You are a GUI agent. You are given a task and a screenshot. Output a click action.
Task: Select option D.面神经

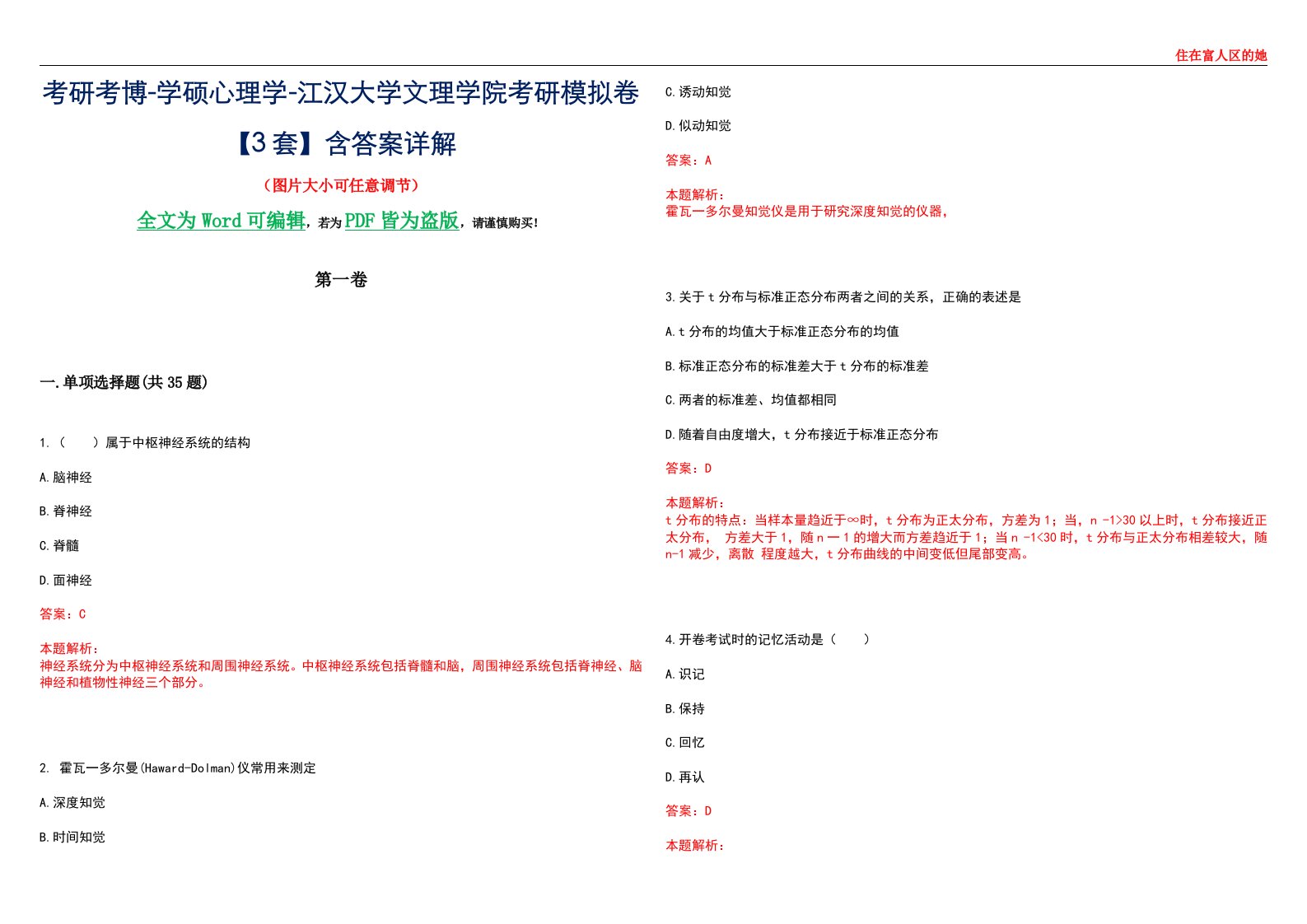click(x=66, y=581)
